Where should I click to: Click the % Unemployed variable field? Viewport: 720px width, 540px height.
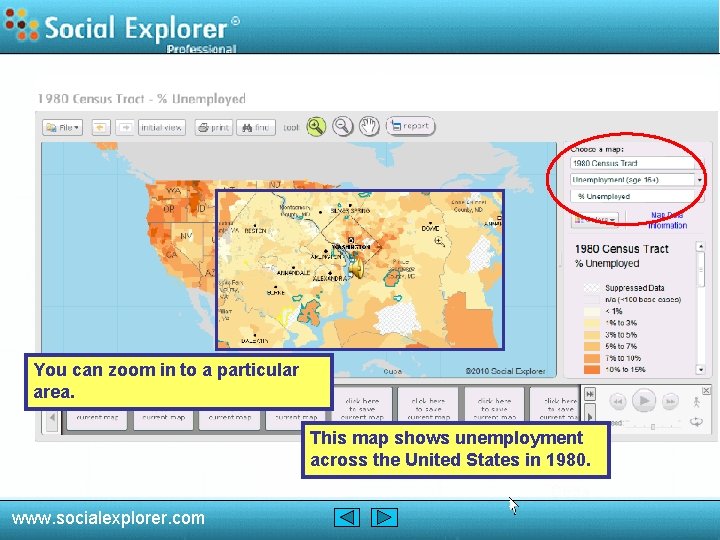(633, 196)
